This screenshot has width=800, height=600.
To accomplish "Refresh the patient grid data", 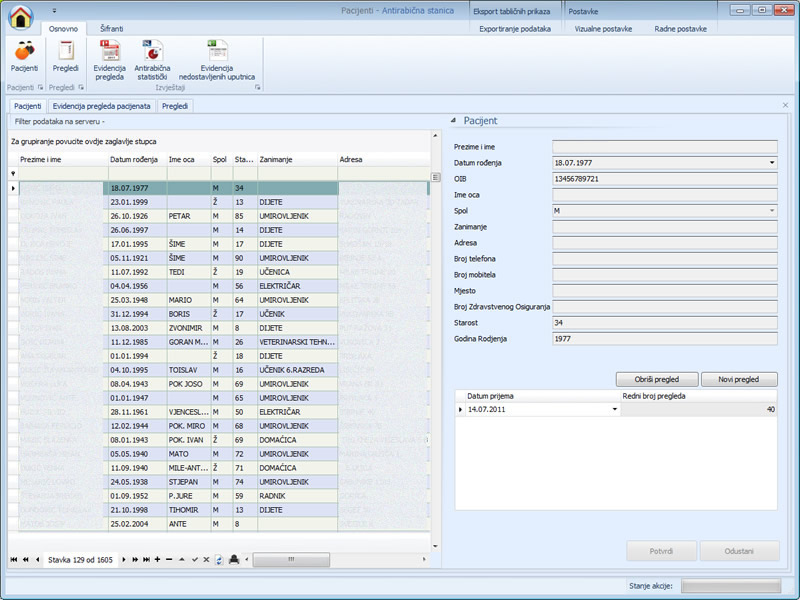I will pyautogui.click(x=219, y=560).
